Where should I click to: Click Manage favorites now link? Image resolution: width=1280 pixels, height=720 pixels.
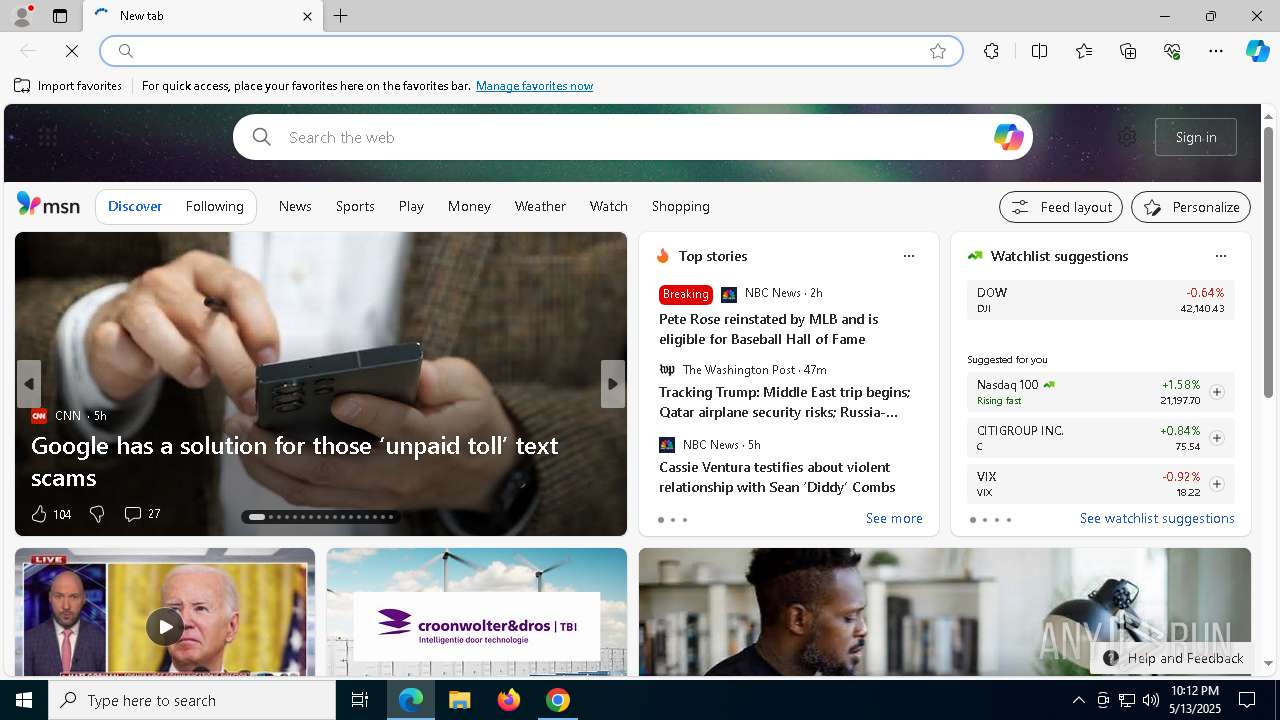534,86
